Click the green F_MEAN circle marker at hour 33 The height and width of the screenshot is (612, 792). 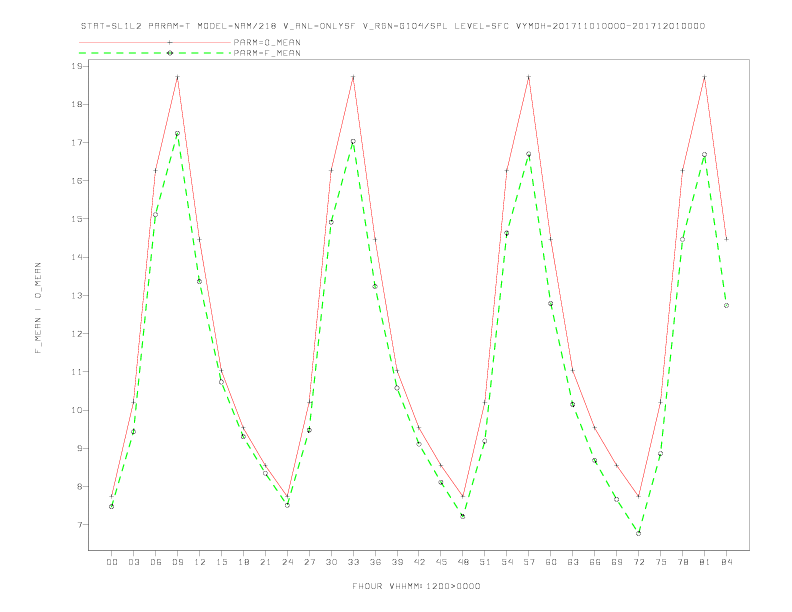[x=353, y=142]
